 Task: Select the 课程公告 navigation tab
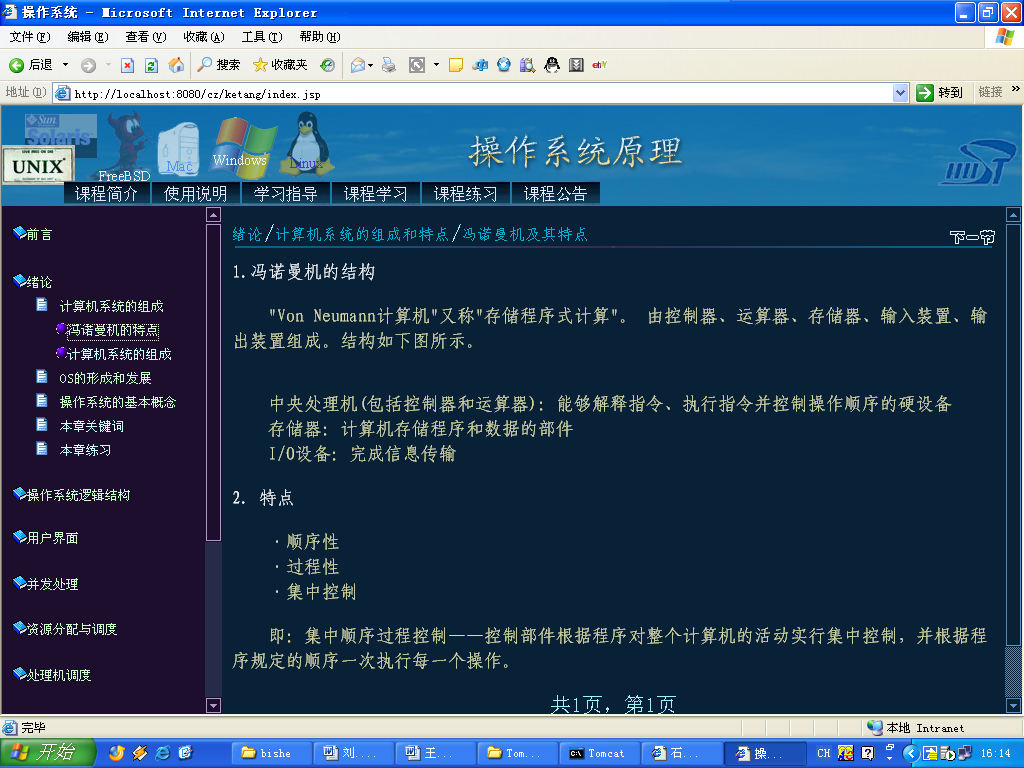(556, 194)
